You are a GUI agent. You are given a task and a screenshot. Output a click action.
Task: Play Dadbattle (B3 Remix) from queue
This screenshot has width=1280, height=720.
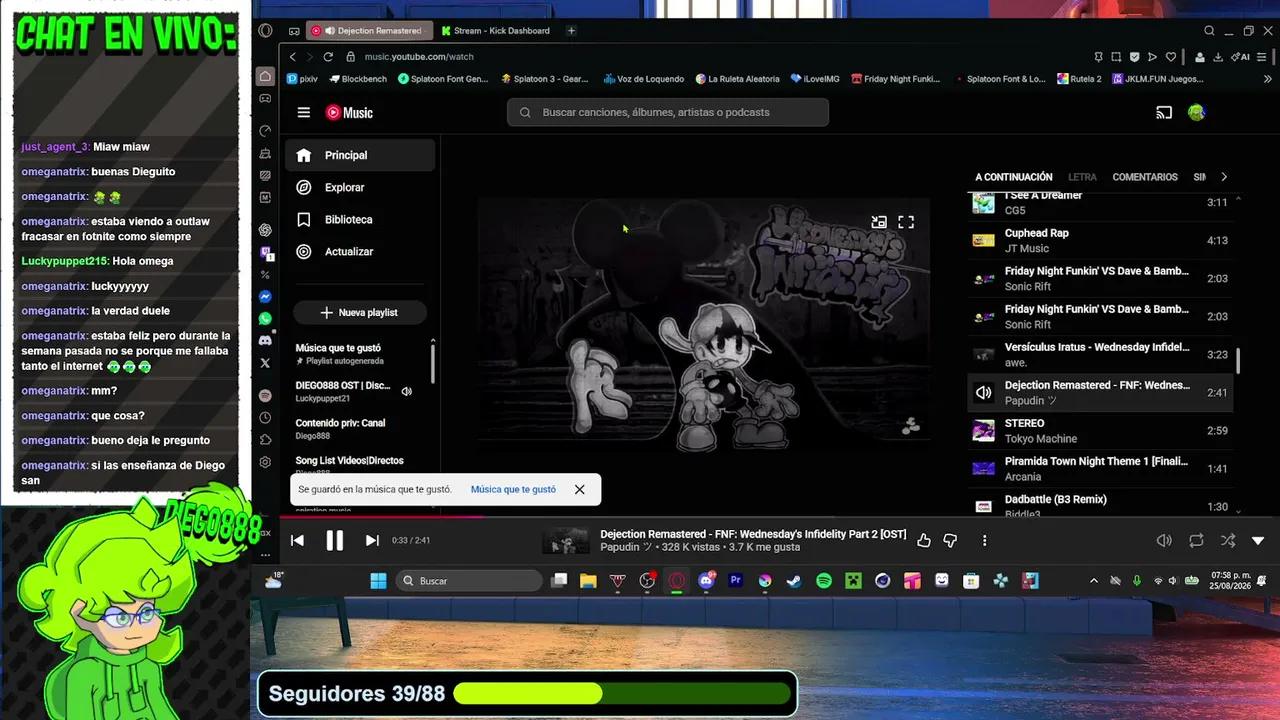click(1100, 505)
